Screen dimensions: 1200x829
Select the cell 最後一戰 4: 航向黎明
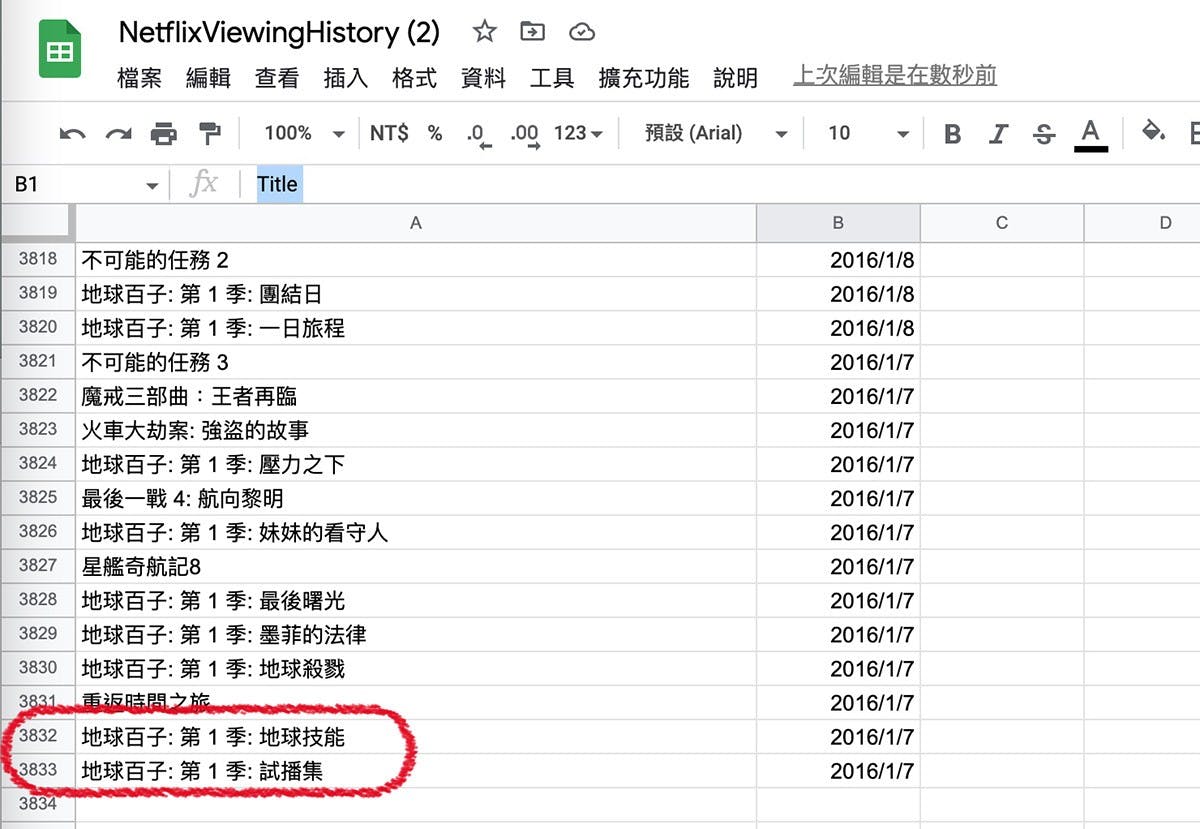416,498
